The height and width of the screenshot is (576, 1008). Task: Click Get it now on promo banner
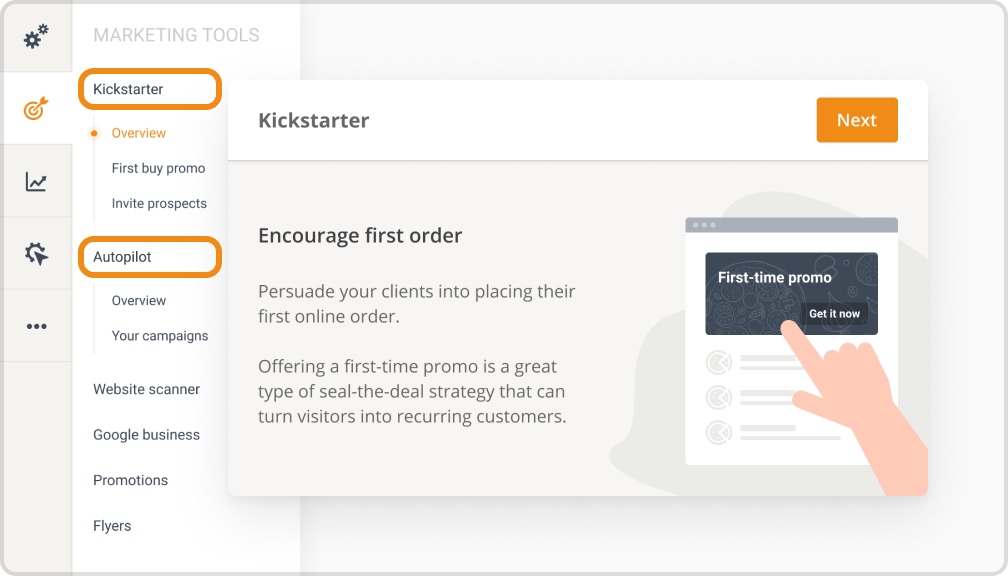click(x=834, y=314)
